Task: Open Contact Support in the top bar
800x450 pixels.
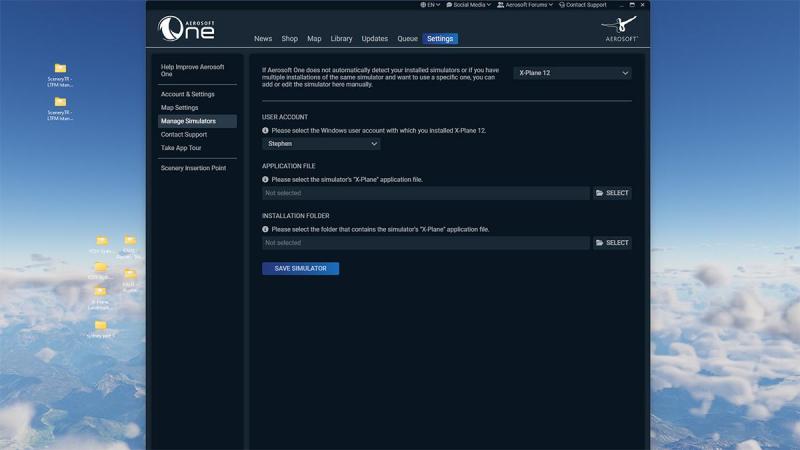Action: [x=583, y=5]
